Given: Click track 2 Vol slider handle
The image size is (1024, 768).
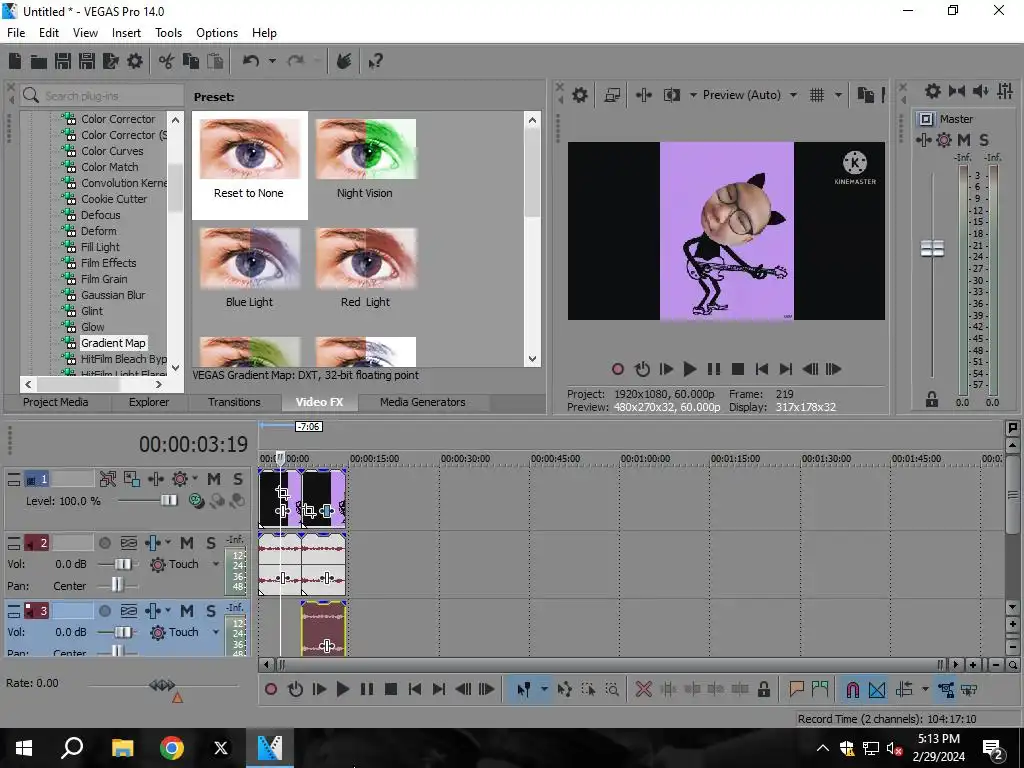Looking at the screenshot, I should click(123, 564).
